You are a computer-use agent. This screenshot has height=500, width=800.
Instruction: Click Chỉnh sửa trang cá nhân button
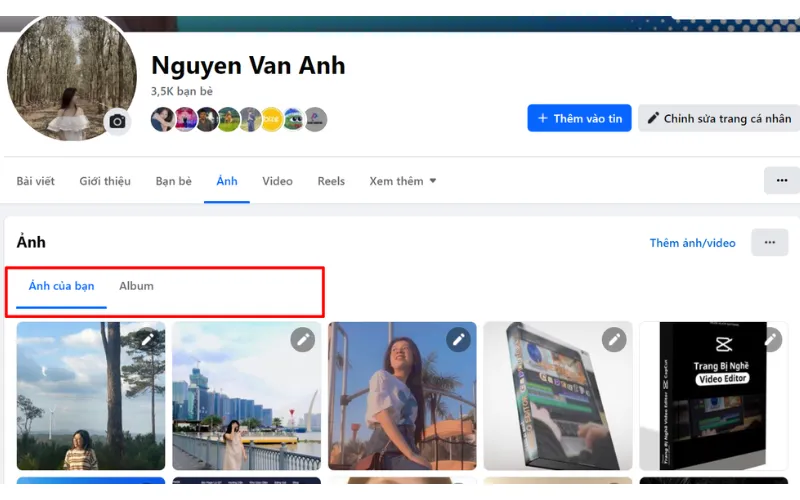pos(719,118)
